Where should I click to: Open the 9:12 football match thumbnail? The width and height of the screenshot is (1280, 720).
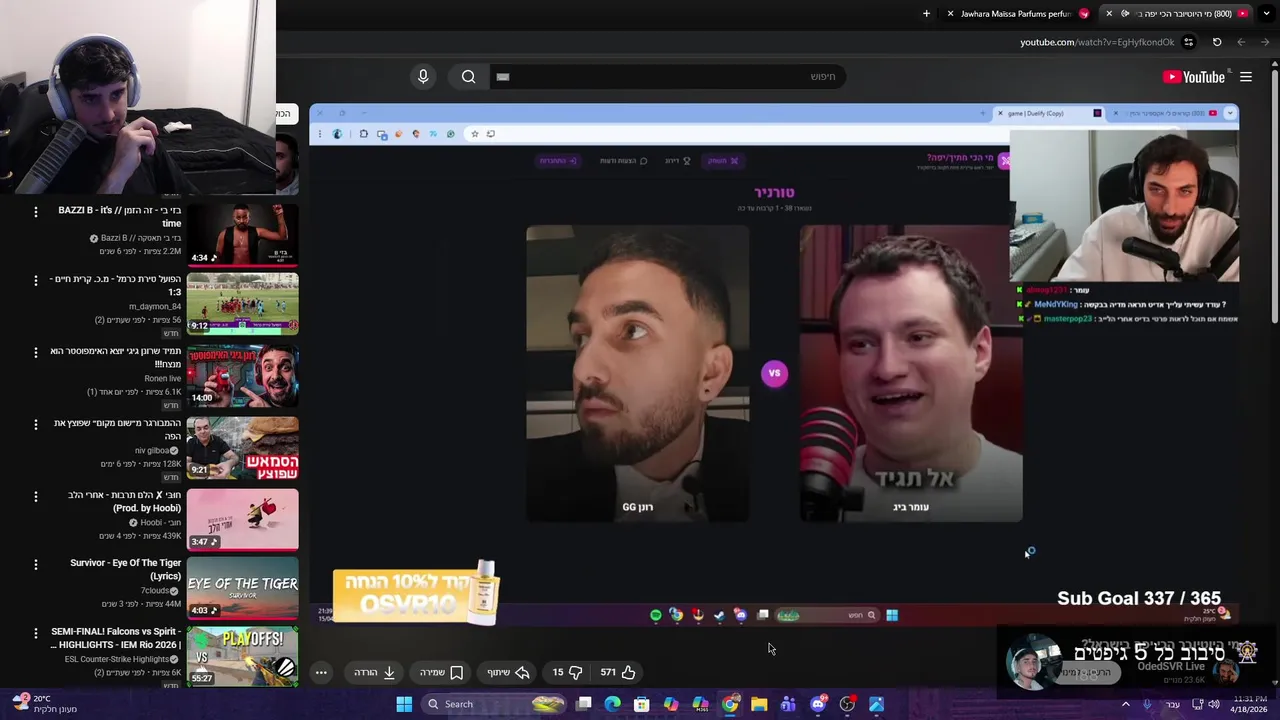(x=242, y=304)
